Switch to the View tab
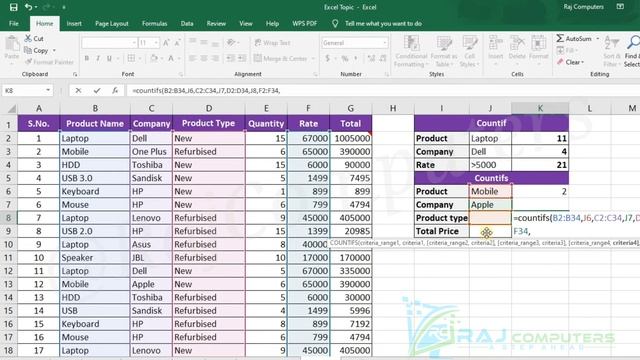 (246, 24)
